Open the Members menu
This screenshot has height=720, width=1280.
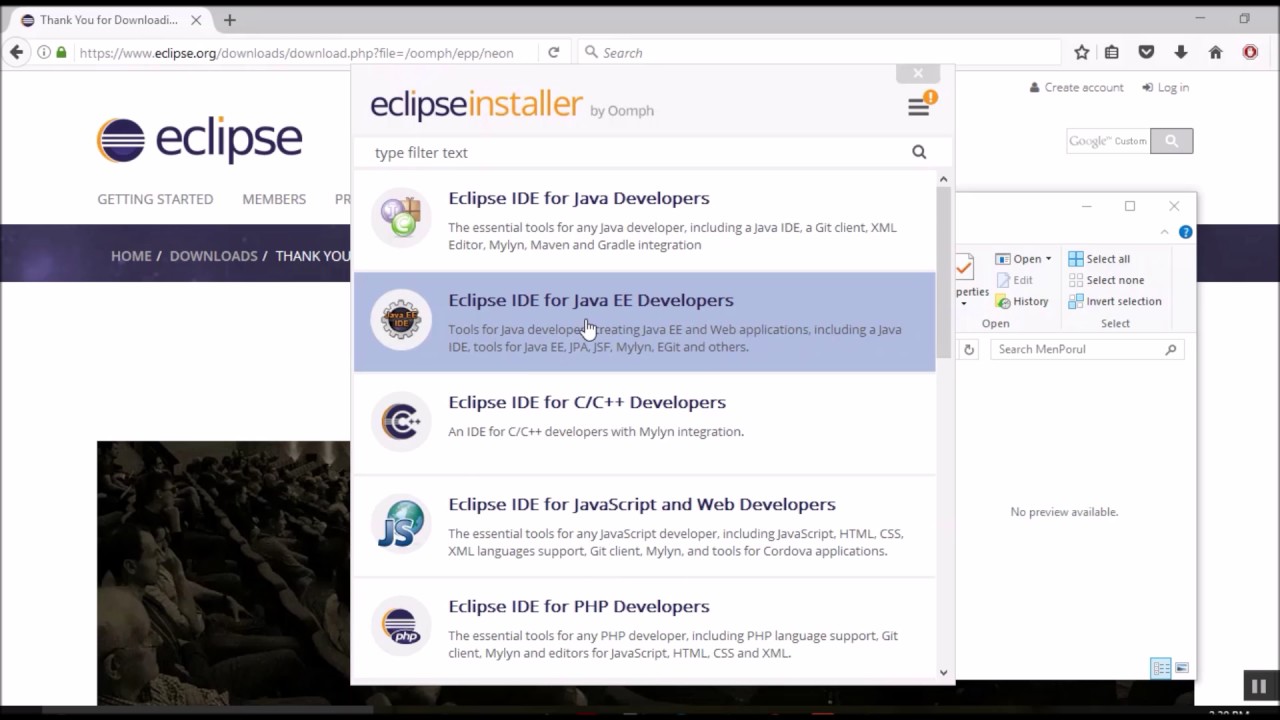coord(274,199)
